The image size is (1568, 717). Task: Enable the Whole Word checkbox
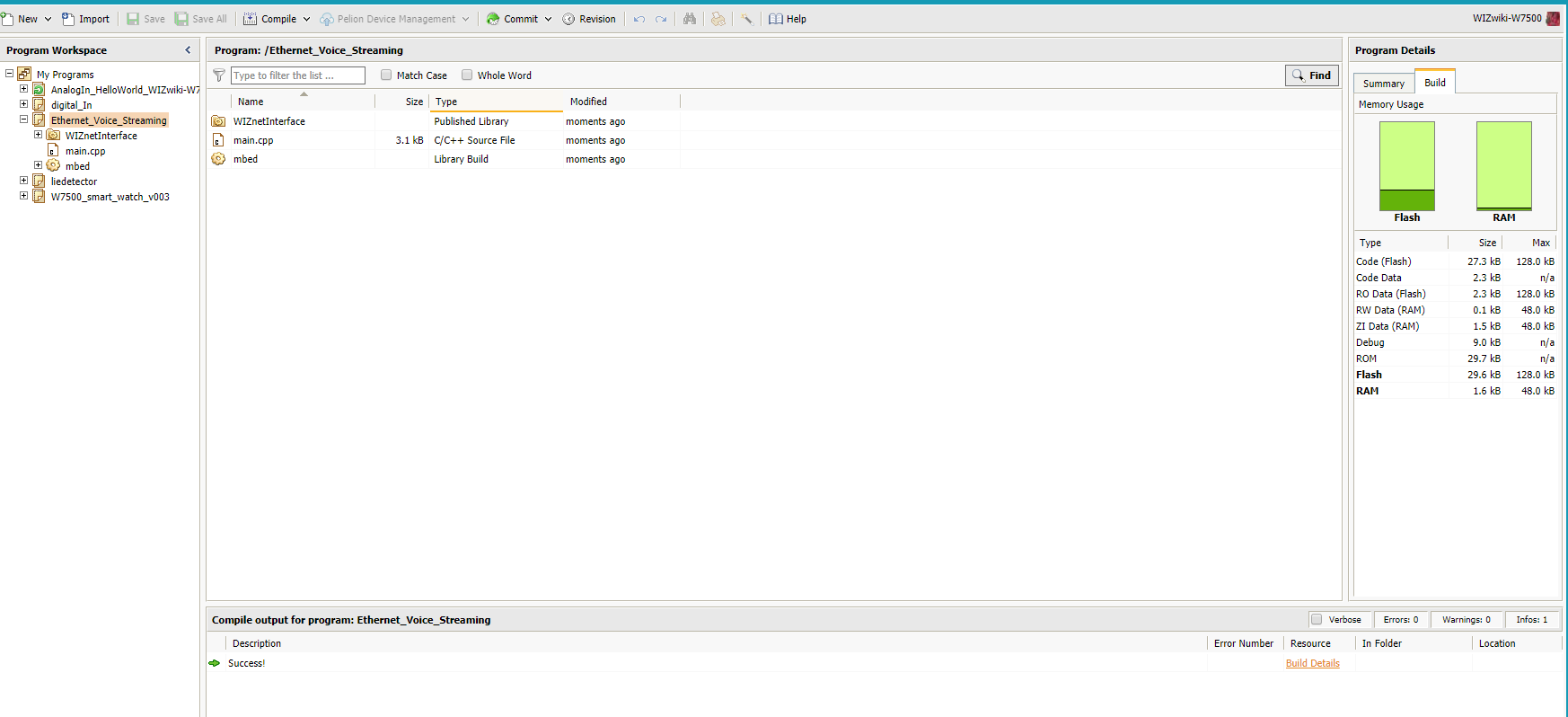point(467,75)
